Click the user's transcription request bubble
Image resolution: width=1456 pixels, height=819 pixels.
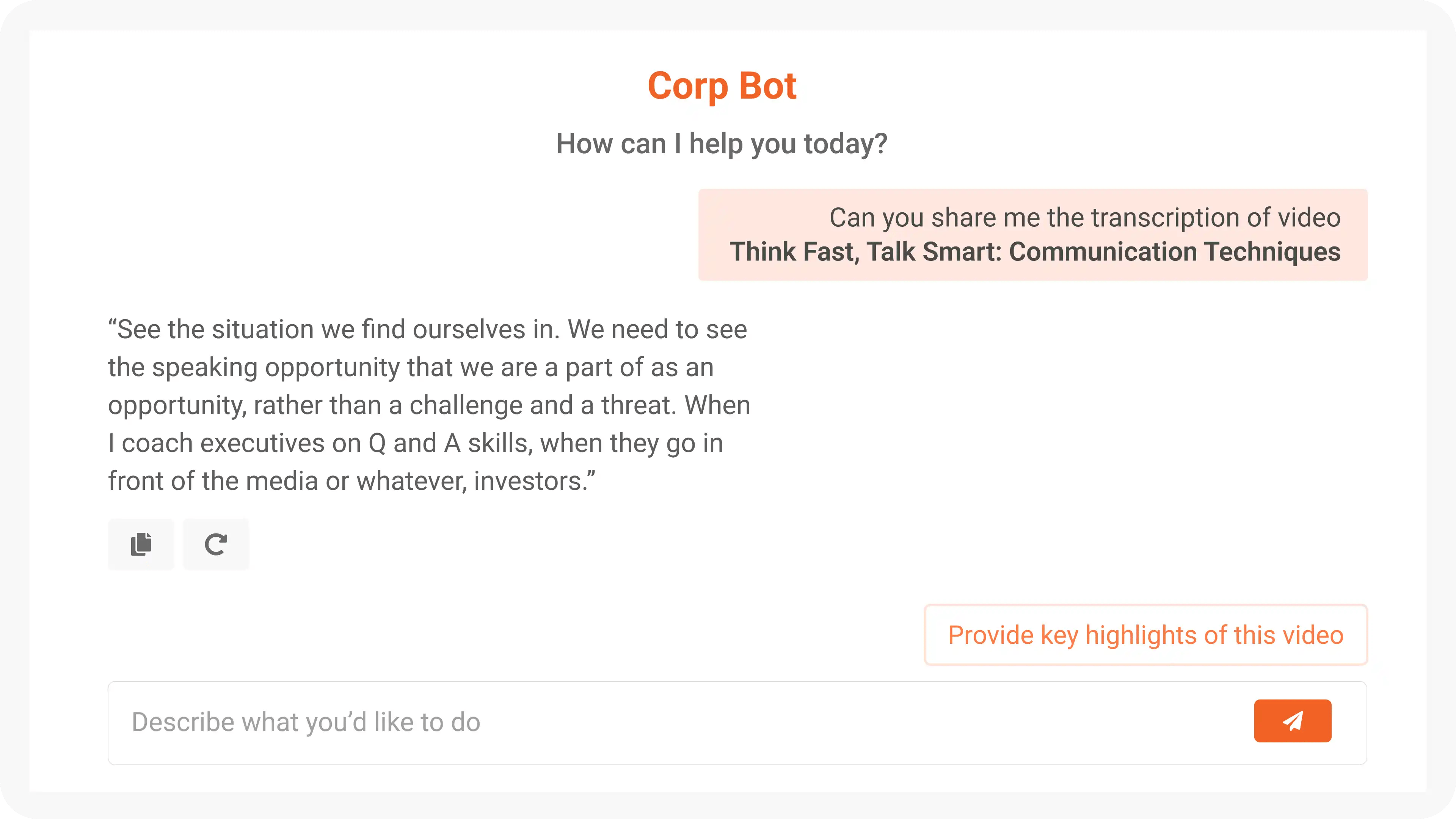click(x=1032, y=235)
